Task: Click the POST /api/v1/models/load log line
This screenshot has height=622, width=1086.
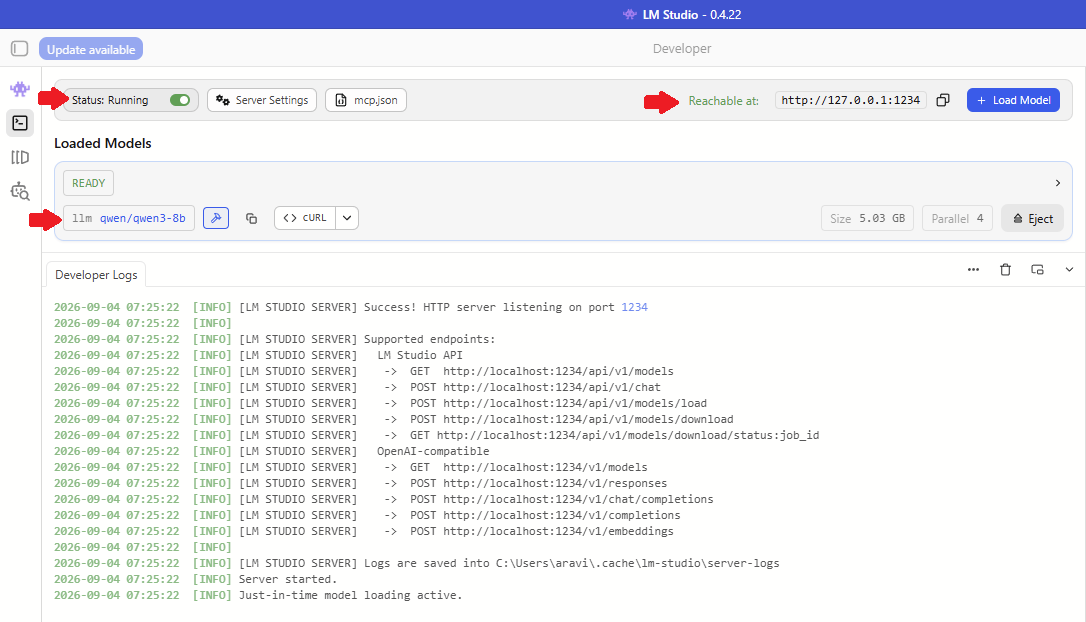Action: [380, 403]
